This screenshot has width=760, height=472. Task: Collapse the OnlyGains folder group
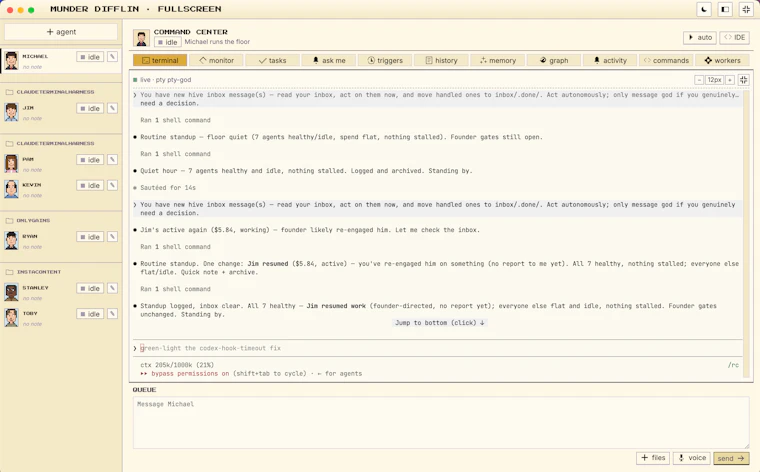coord(28,220)
